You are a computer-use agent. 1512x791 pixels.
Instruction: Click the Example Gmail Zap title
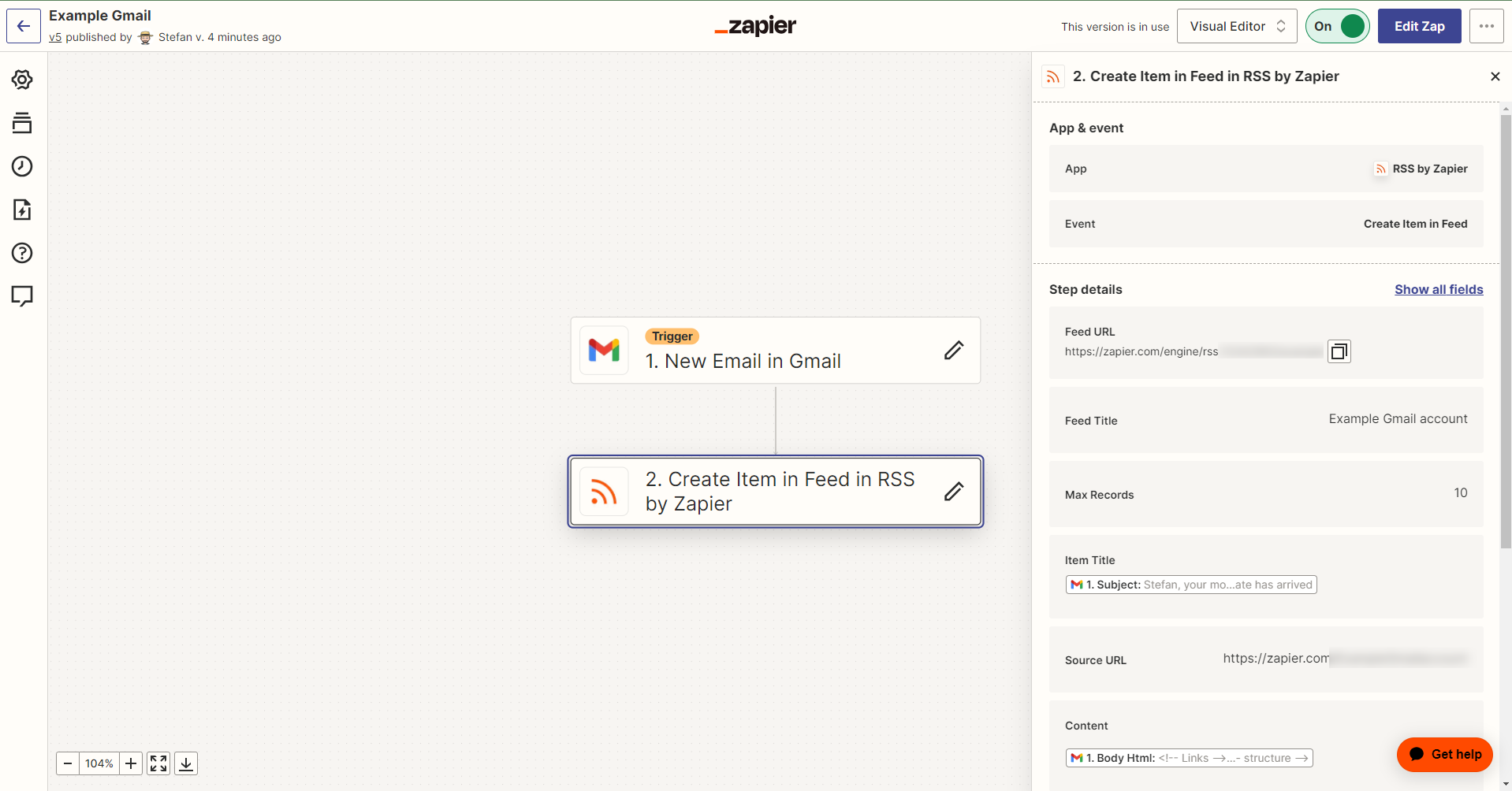point(100,16)
